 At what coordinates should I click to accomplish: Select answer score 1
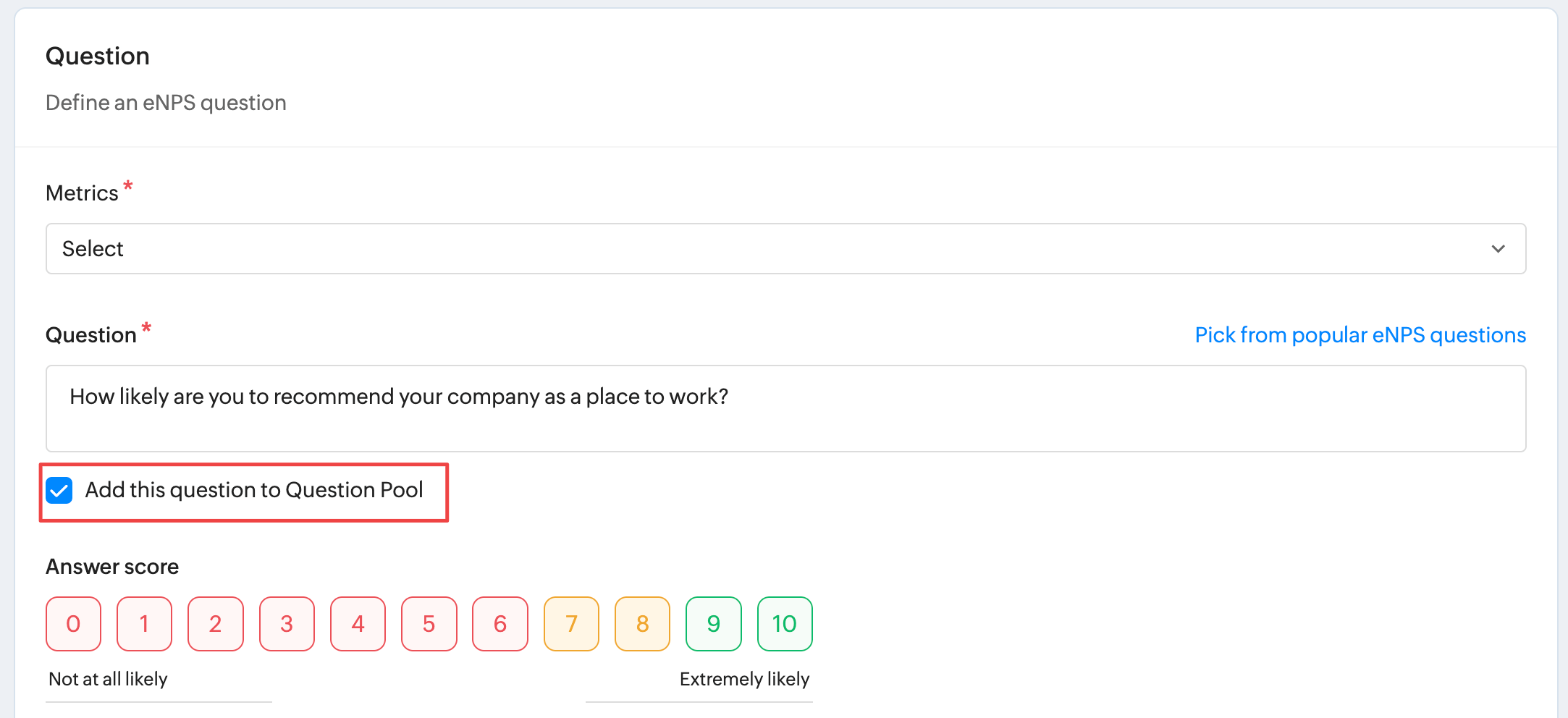[144, 624]
